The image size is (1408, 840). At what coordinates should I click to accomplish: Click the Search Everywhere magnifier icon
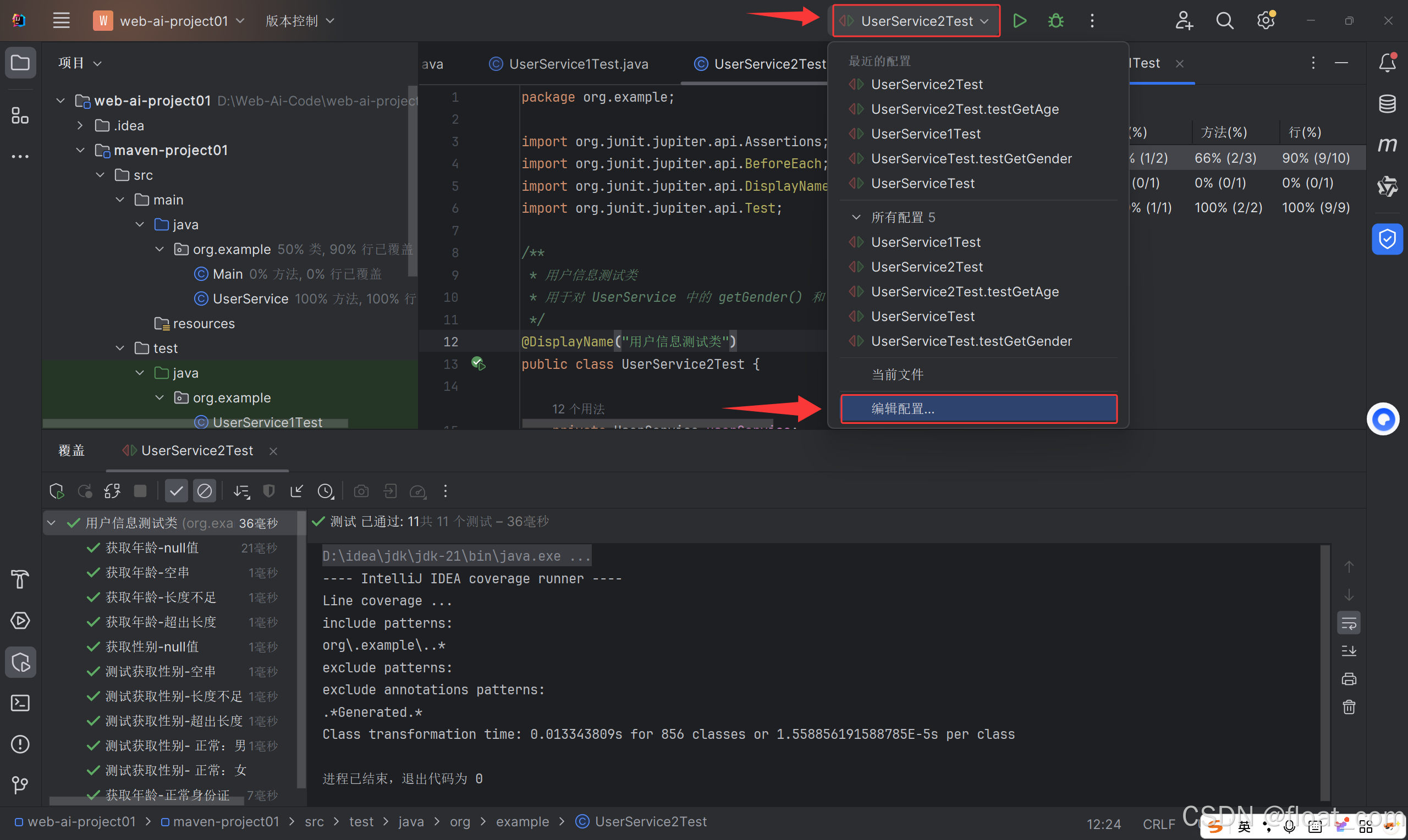1224,21
